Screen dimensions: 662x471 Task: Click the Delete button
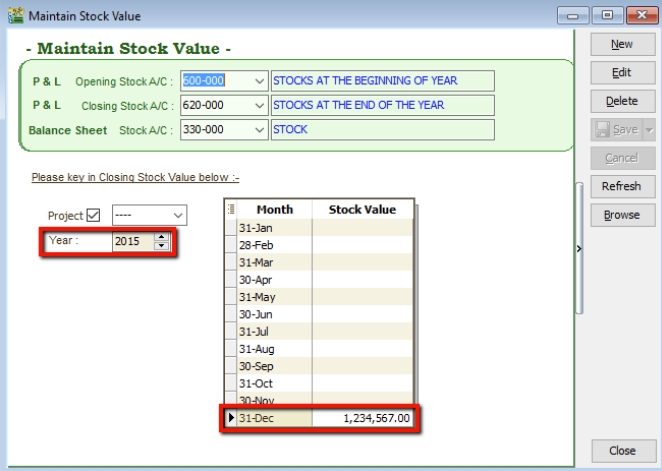pyautogui.click(x=621, y=101)
